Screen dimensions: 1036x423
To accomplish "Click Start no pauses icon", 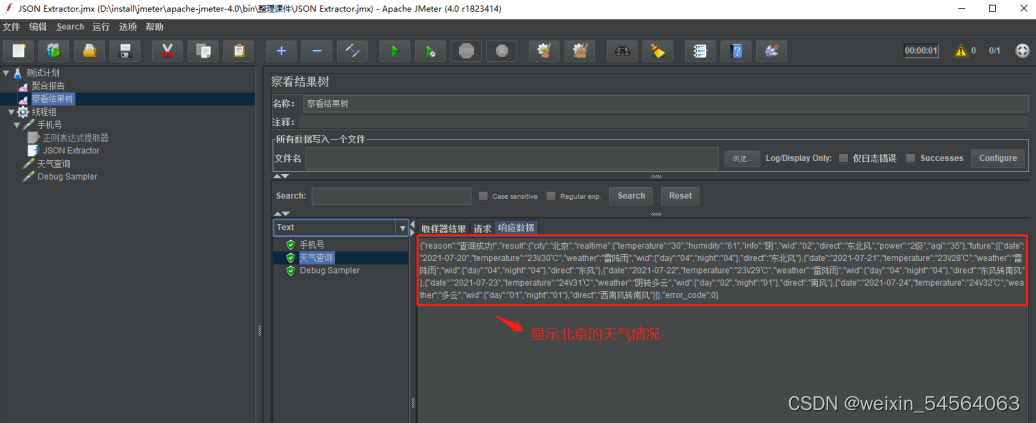I will point(431,51).
